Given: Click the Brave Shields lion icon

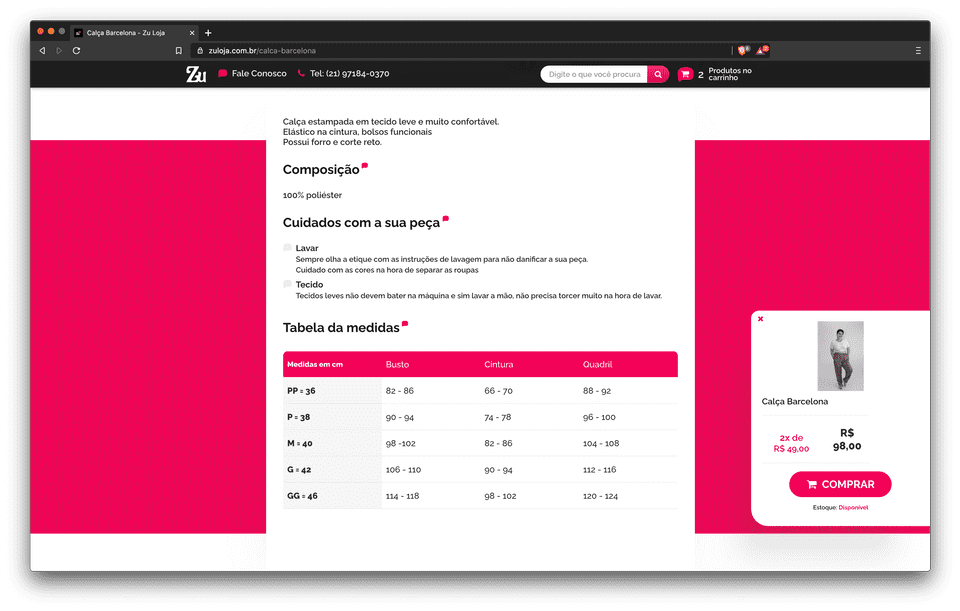Looking at the screenshot, I should point(742,50).
